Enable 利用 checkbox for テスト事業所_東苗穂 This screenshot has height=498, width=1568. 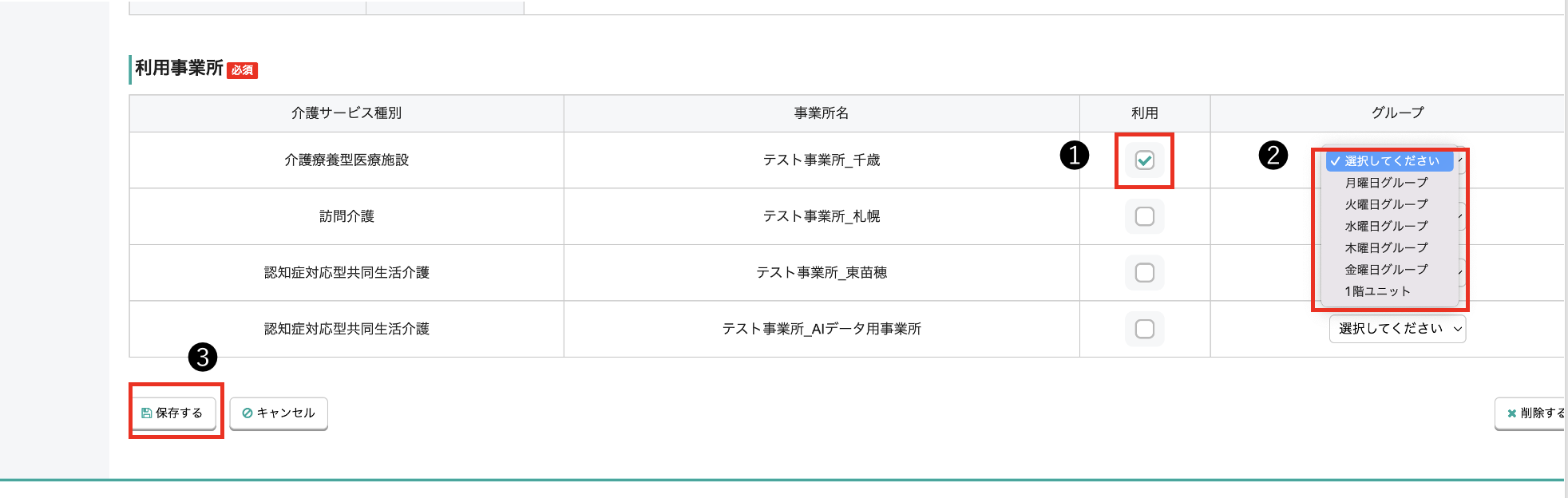click(x=1144, y=272)
